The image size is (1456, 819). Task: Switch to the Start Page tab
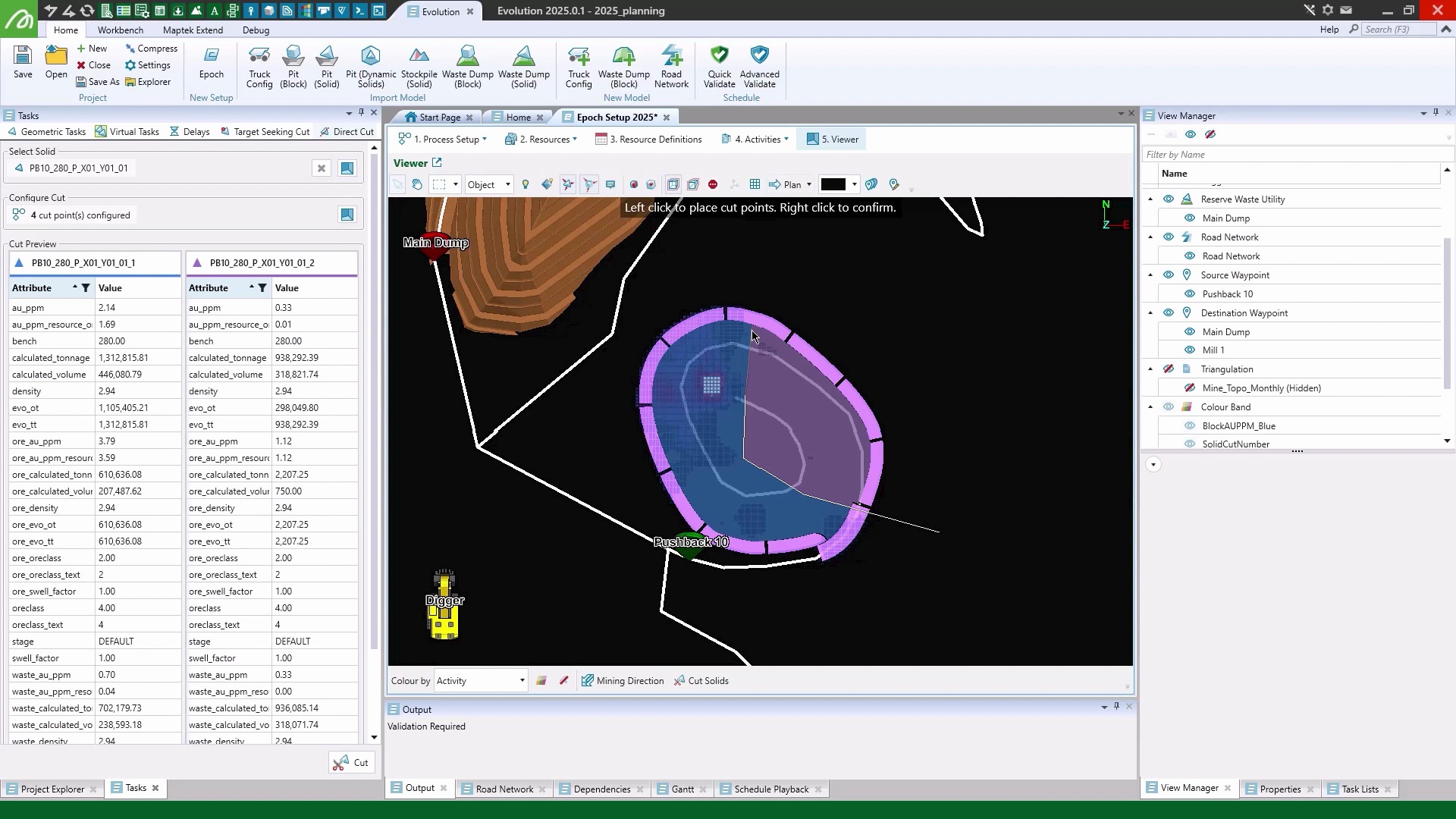(440, 118)
